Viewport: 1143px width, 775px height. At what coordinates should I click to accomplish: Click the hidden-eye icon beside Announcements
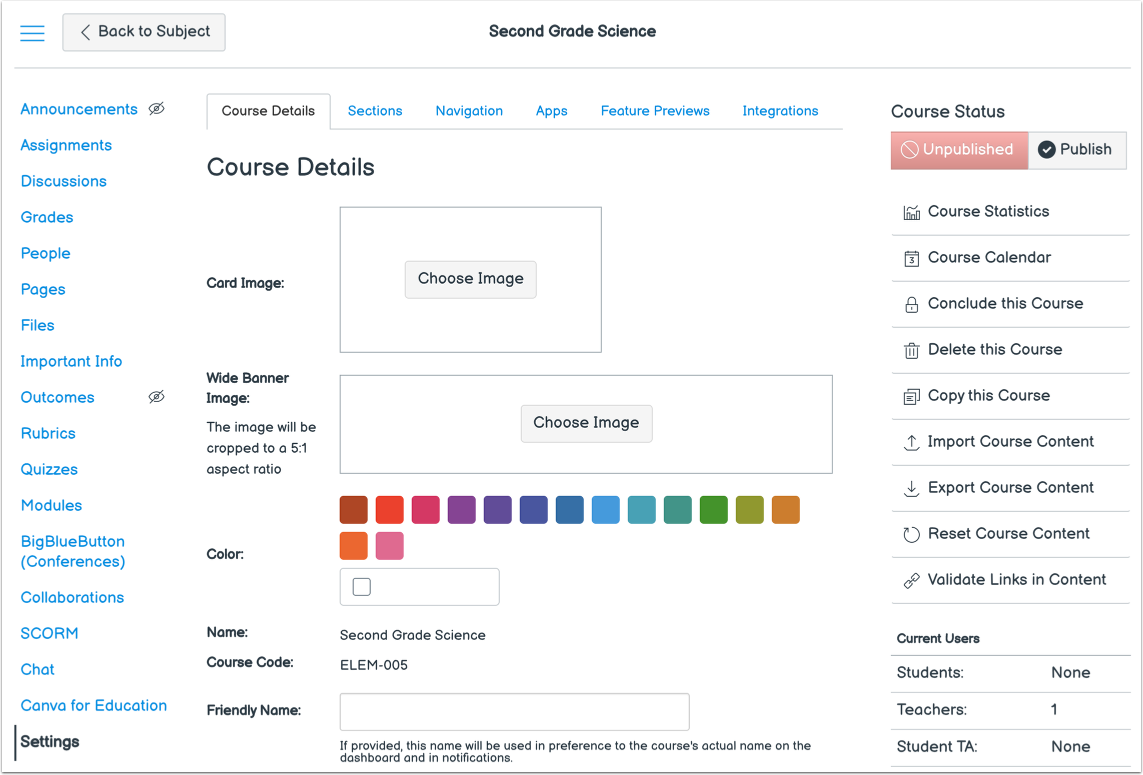pyautogui.click(x=156, y=109)
